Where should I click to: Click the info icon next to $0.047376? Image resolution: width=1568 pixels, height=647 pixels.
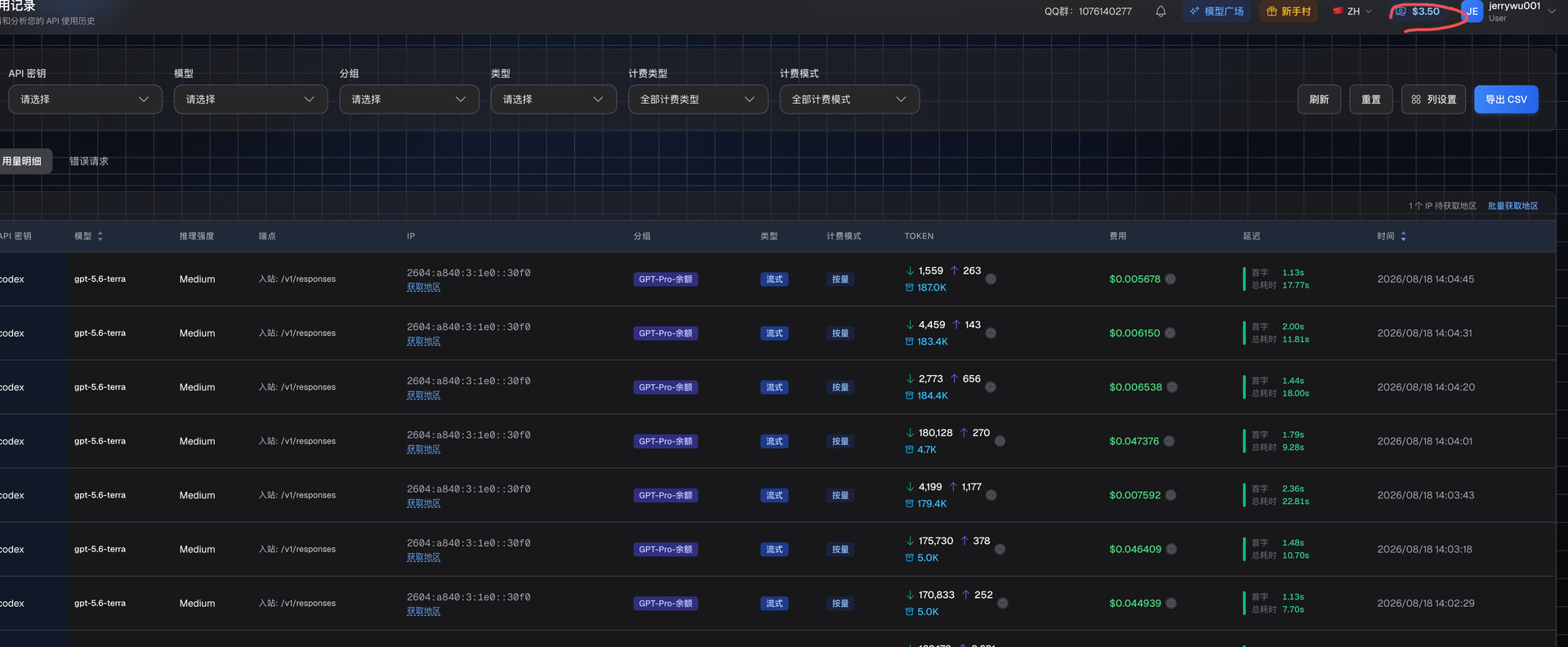coord(1169,441)
